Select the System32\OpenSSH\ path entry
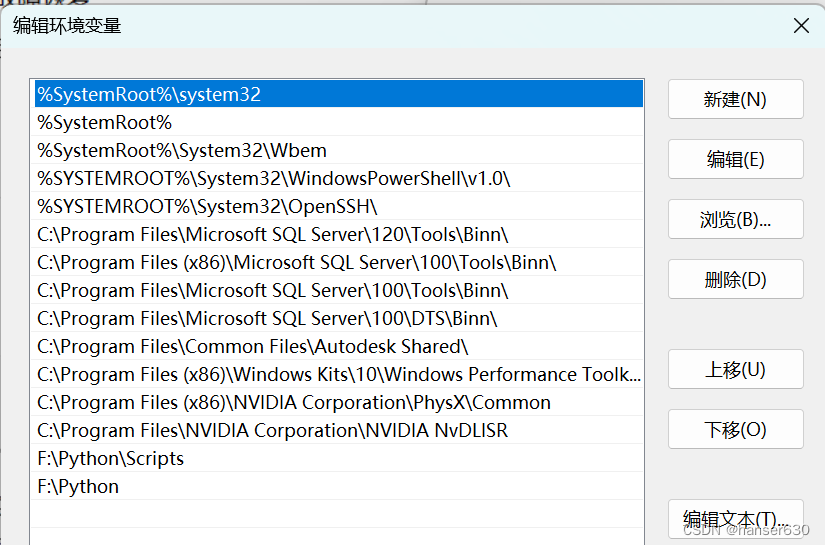The height and width of the screenshot is (545, 825). [x=339, y=206]
